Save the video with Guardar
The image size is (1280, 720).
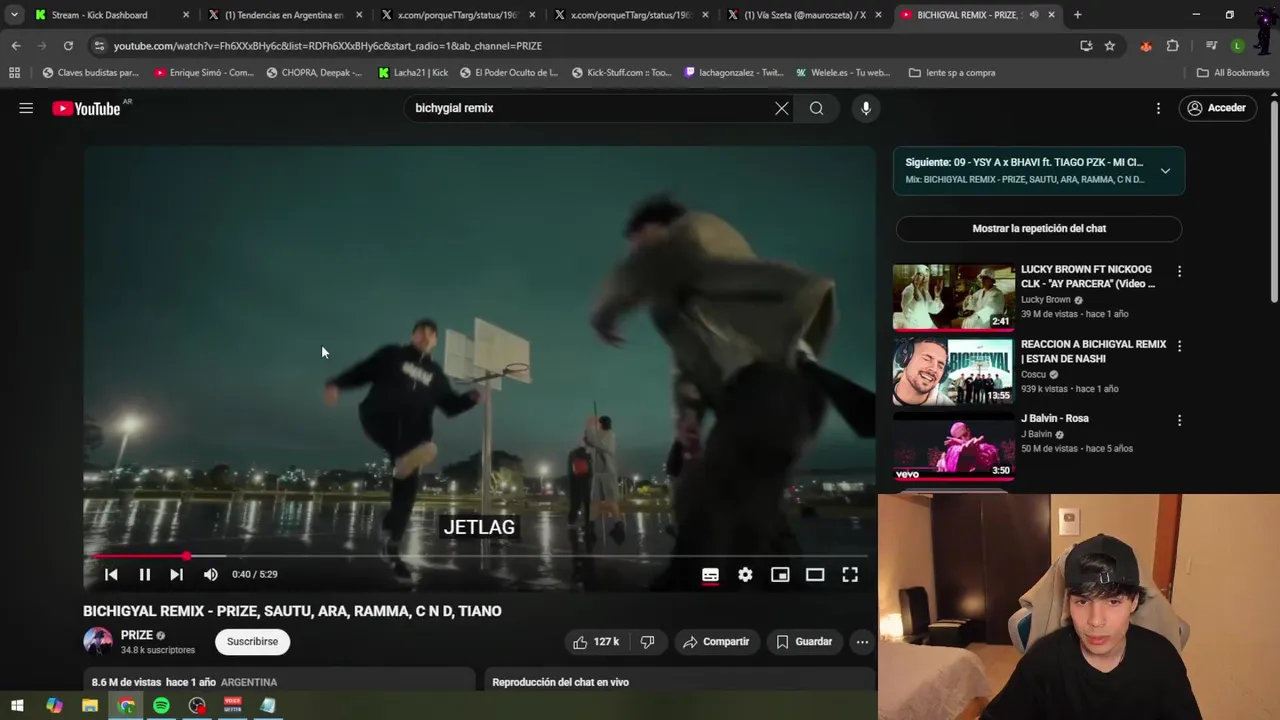(804, 642)
